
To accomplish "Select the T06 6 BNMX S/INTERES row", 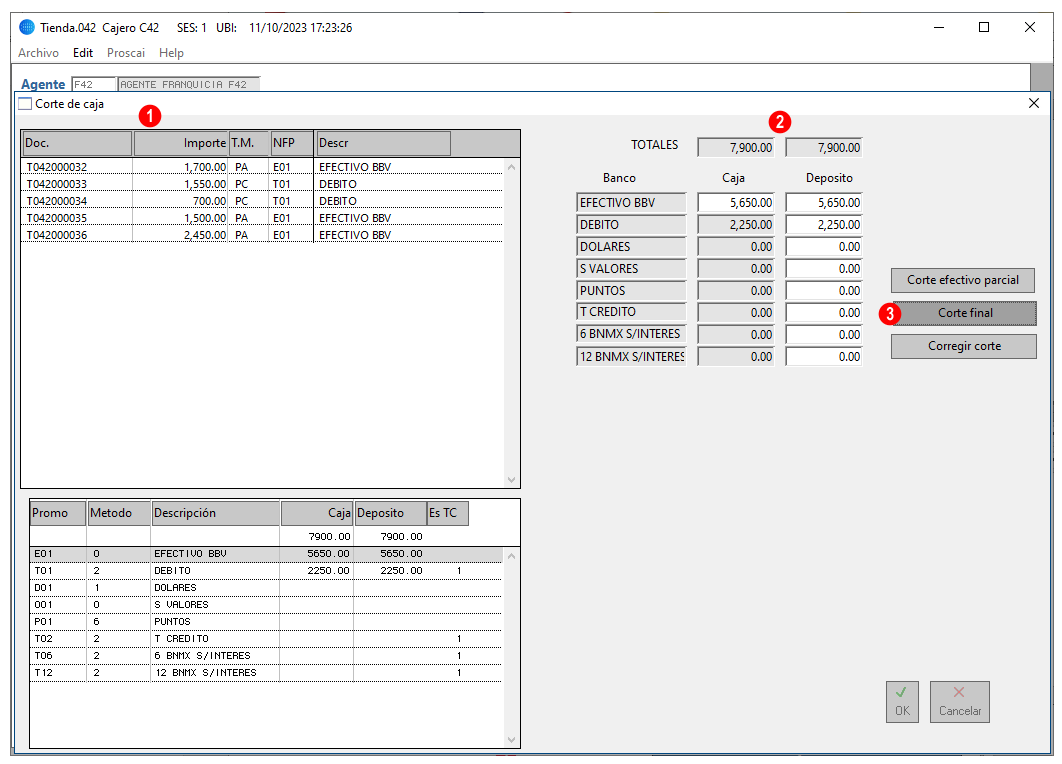I will (x=266, y=656).
